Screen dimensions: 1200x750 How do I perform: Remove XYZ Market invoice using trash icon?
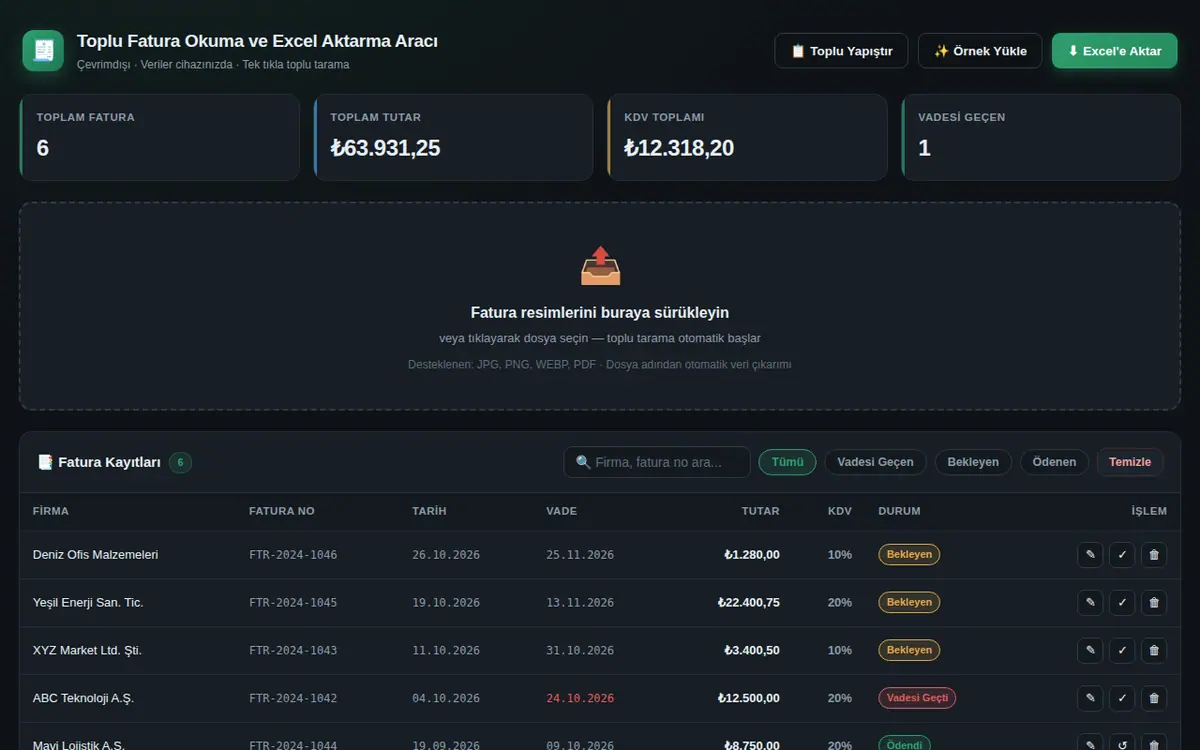[1154, 650]
